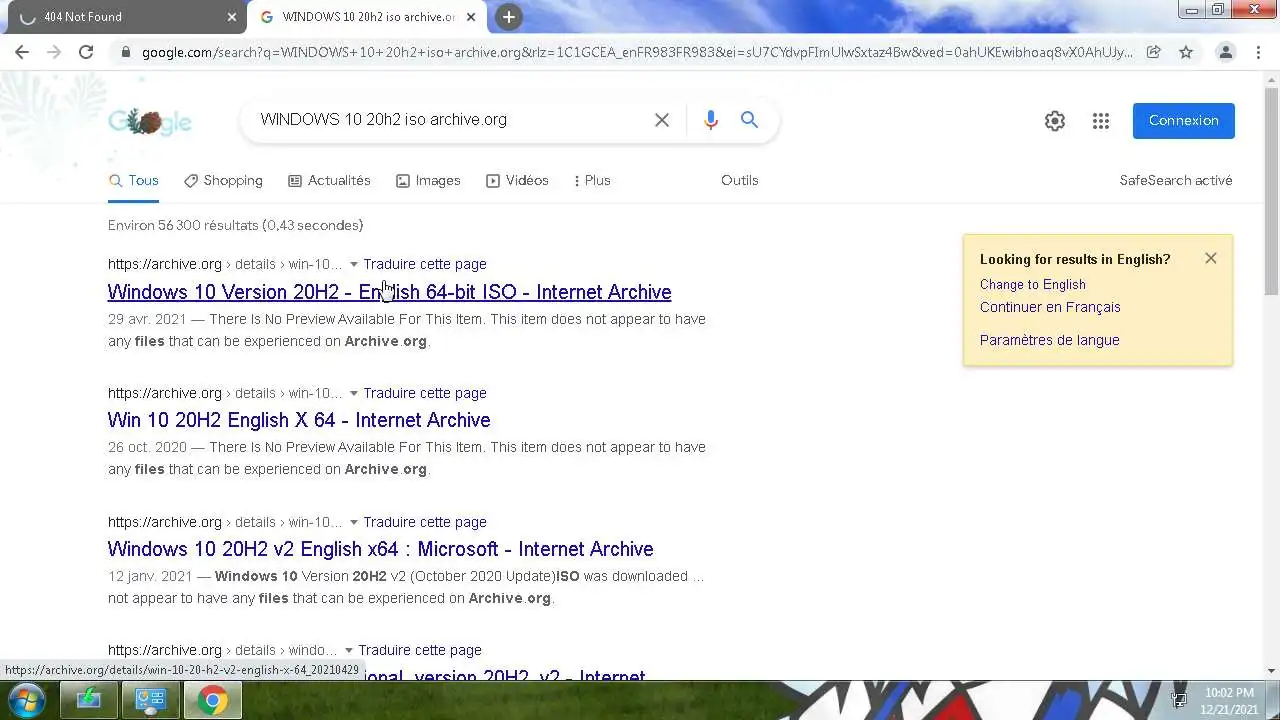The height and width of the screenshot is (720, 1280).
Task: Clear the search box with X
Action: (662, 120)
